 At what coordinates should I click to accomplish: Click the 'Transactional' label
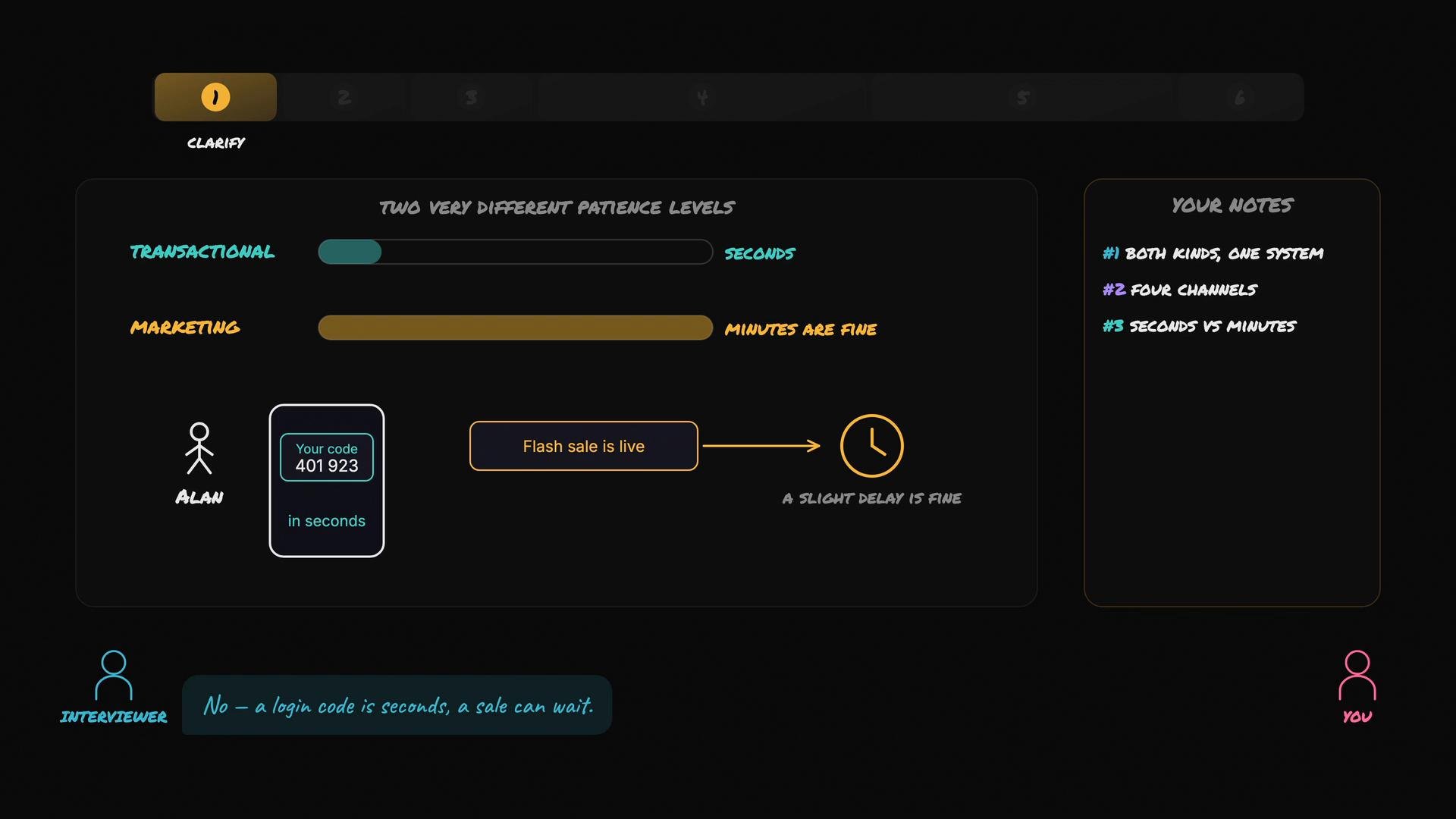[202, 252]
